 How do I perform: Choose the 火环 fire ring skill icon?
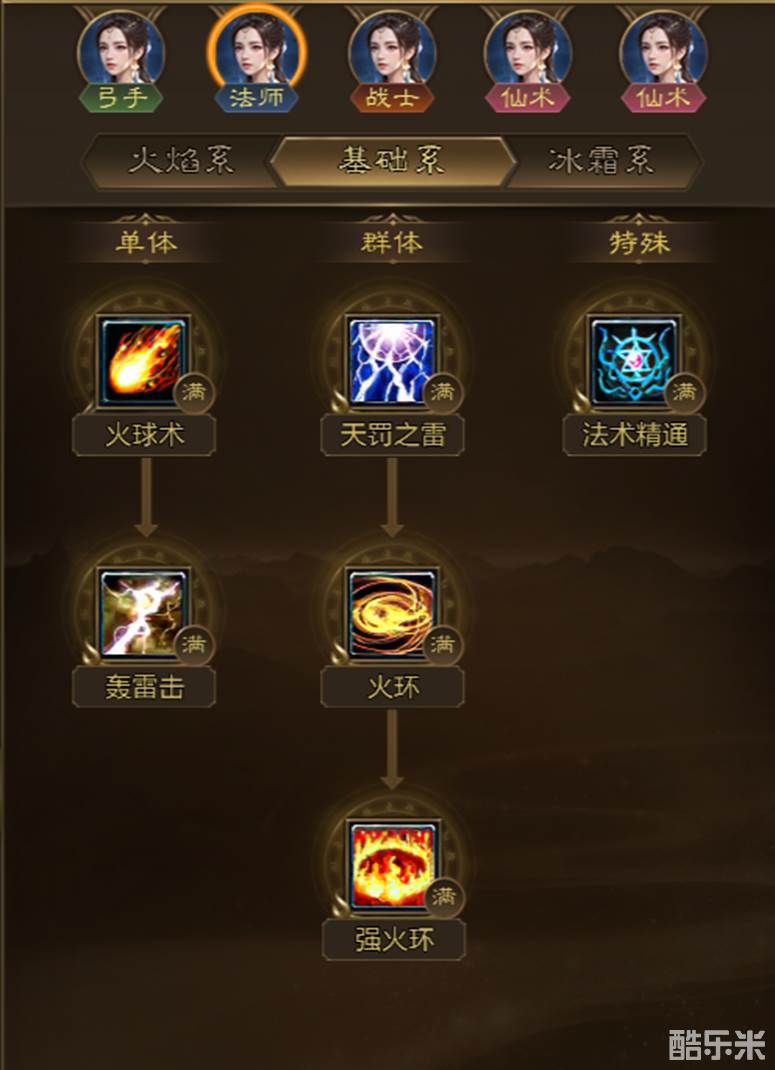pyautogui.click(x=392, y=613)
